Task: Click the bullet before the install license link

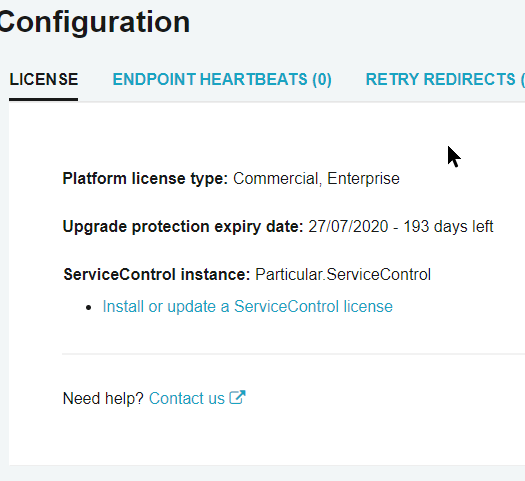Action: (x=88, y=308)
